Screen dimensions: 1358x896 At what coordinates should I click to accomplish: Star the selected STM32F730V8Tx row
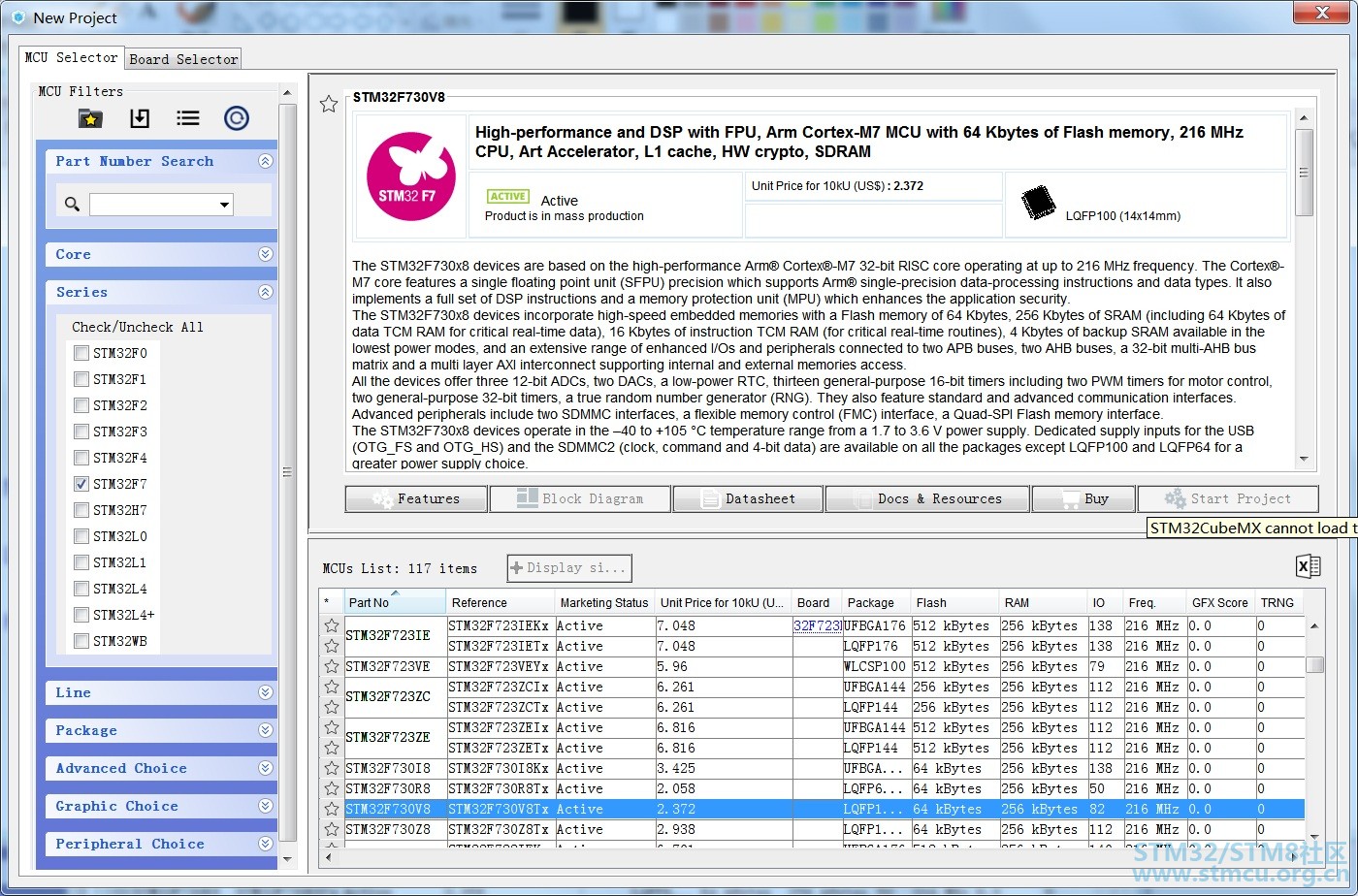(332, 809)
